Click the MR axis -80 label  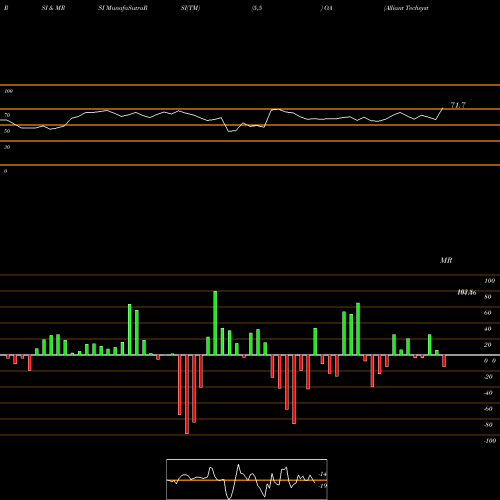(x=488, y=425)
